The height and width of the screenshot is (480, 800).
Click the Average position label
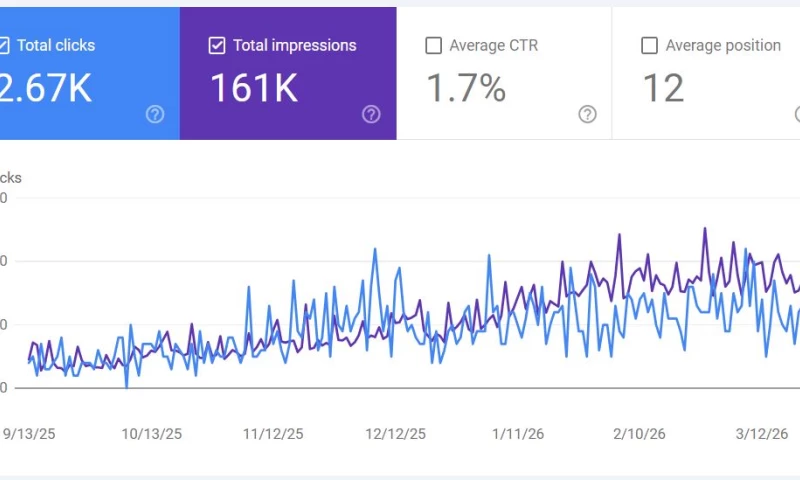point(723,45)
